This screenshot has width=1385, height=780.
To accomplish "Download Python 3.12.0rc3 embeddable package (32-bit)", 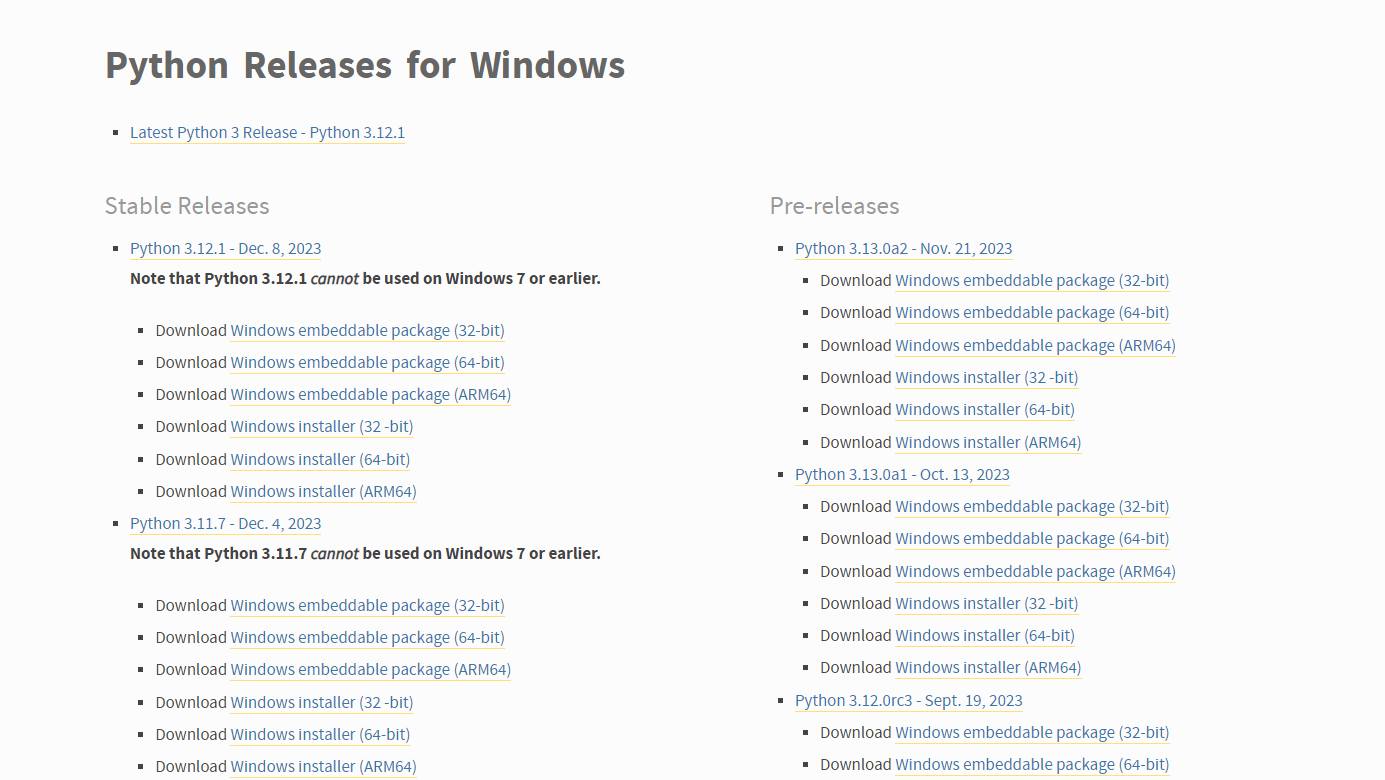I will tap(1032, 733).
